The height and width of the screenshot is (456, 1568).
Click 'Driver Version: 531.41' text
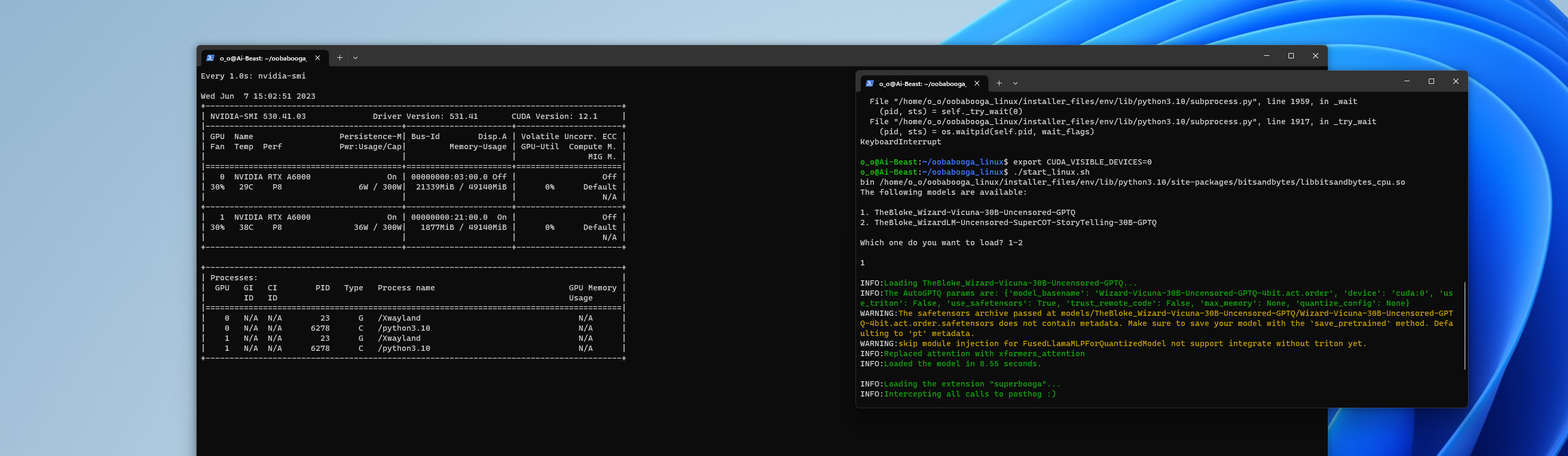pyautogui.click(x=425, y=116)
